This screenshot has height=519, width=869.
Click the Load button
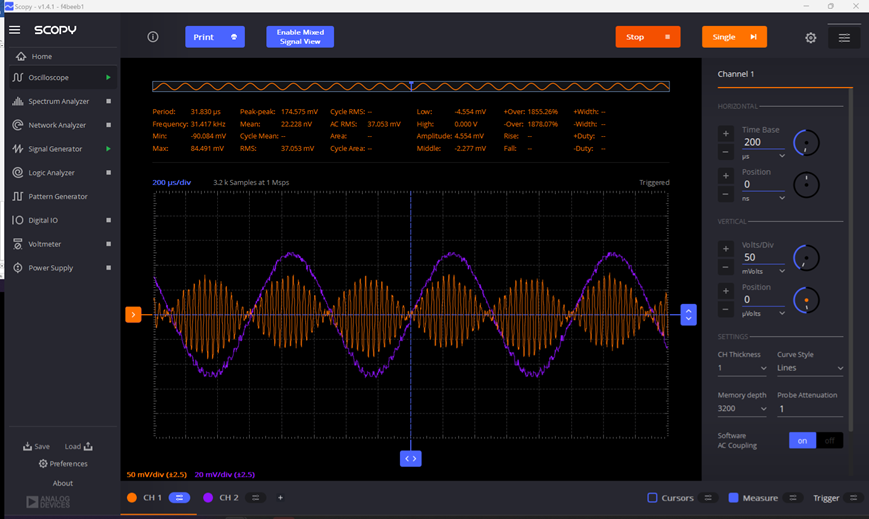pyautogui.click(x=78, y=446)
